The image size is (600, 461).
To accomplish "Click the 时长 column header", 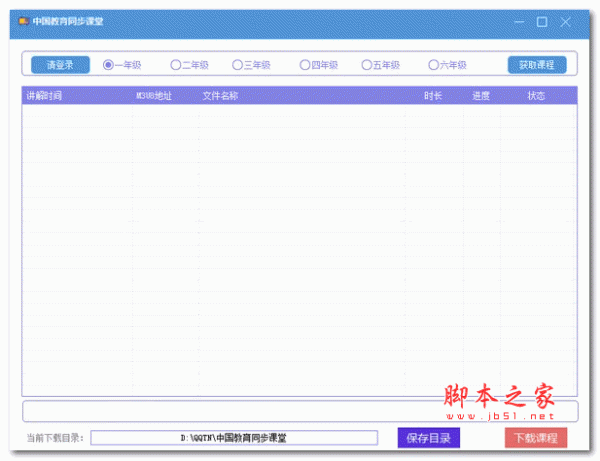I will [x=434, y=96].
